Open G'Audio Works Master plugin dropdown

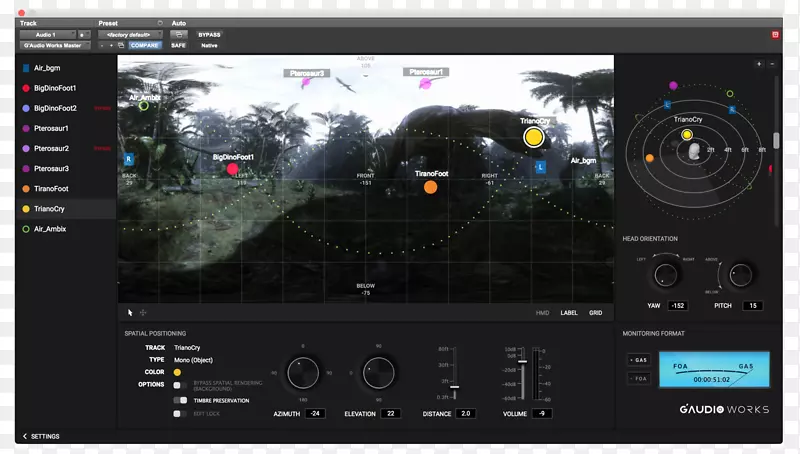(54, 45)
